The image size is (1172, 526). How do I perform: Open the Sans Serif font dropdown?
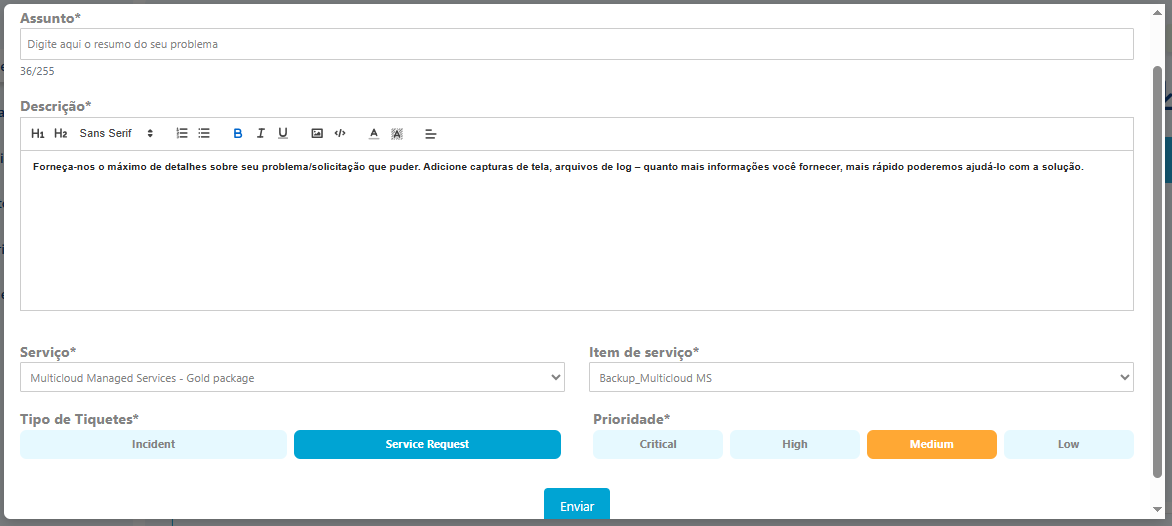coord(116,134)
